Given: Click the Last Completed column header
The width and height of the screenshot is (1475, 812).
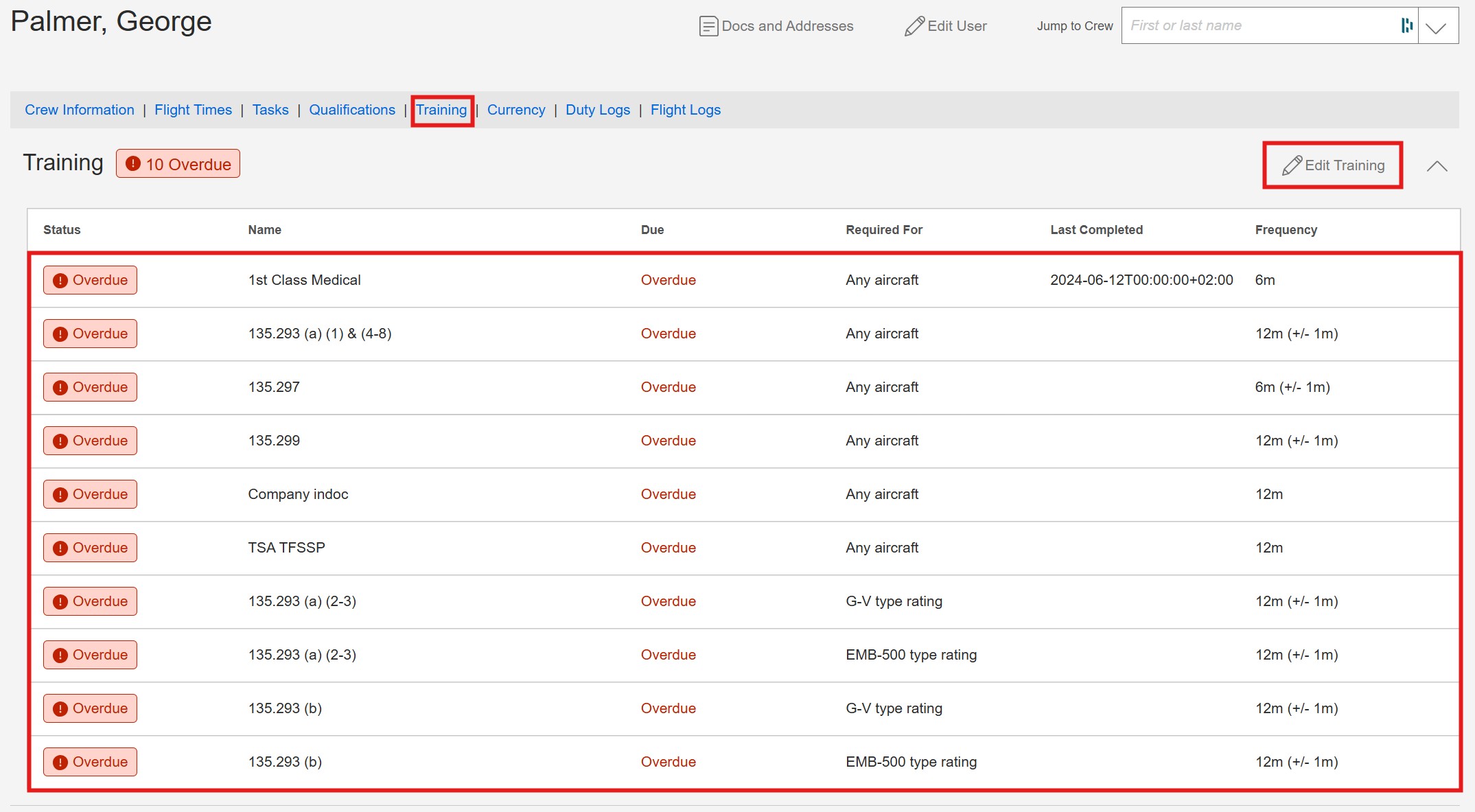Looking at the screenshot, I should [1097, 230].
